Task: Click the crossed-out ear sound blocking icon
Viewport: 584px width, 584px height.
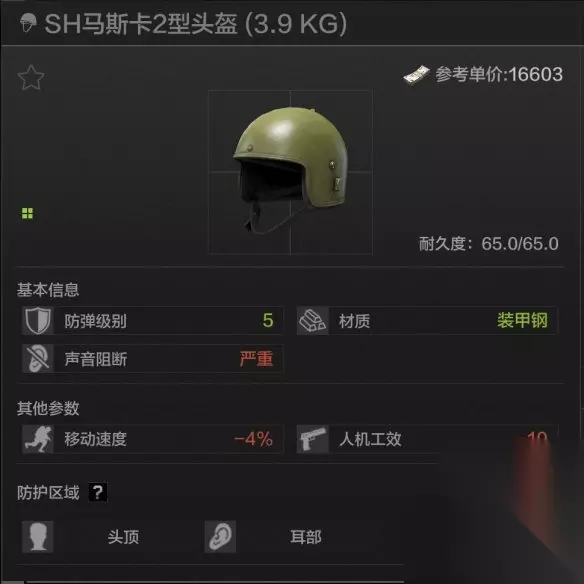Action: [x=37, y=359]
